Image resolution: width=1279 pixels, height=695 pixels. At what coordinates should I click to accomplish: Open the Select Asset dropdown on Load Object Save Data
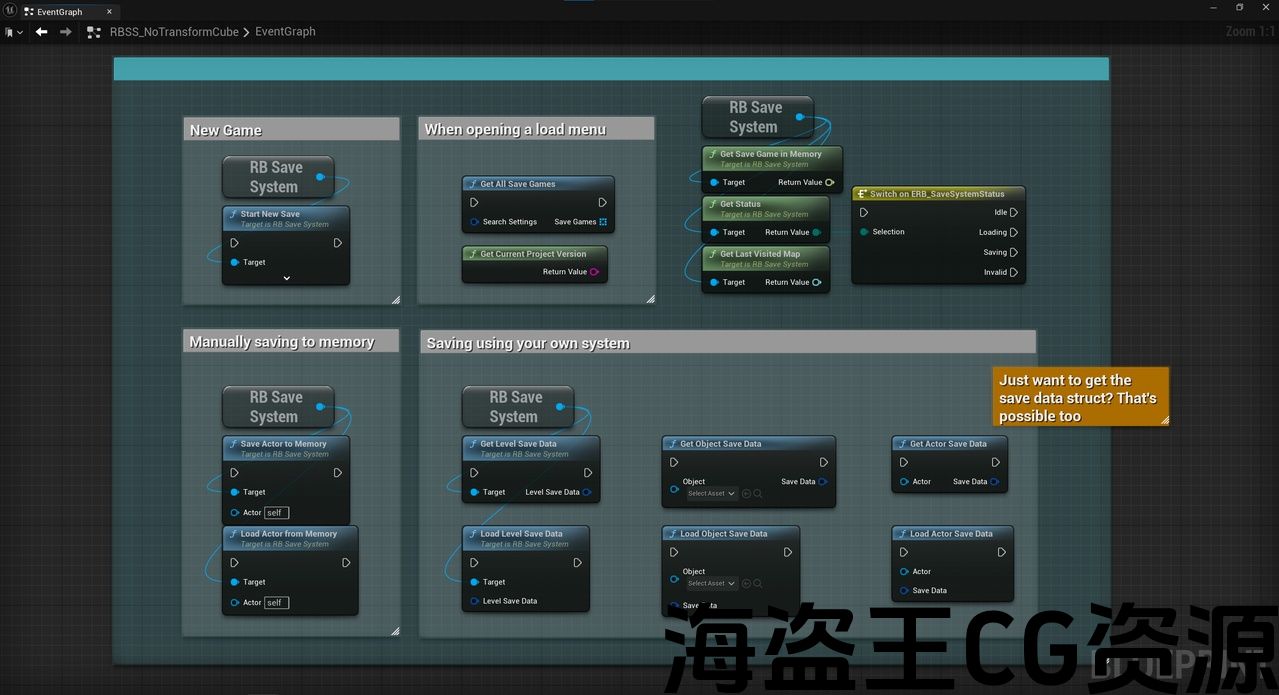(x=711, y=583)
